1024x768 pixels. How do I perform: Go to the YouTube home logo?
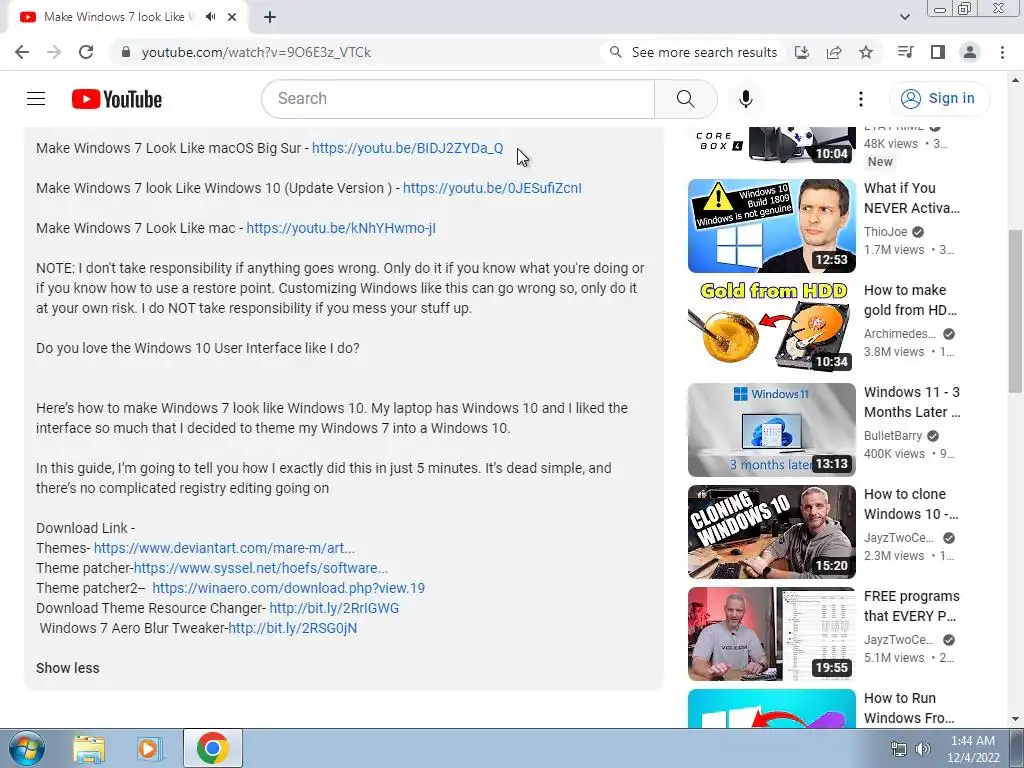[x=117, y=99]
